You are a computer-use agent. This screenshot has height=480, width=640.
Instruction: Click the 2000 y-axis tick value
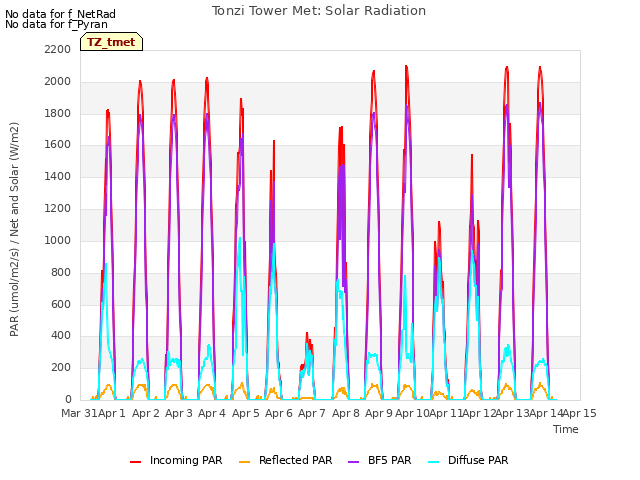pos(58,81)
